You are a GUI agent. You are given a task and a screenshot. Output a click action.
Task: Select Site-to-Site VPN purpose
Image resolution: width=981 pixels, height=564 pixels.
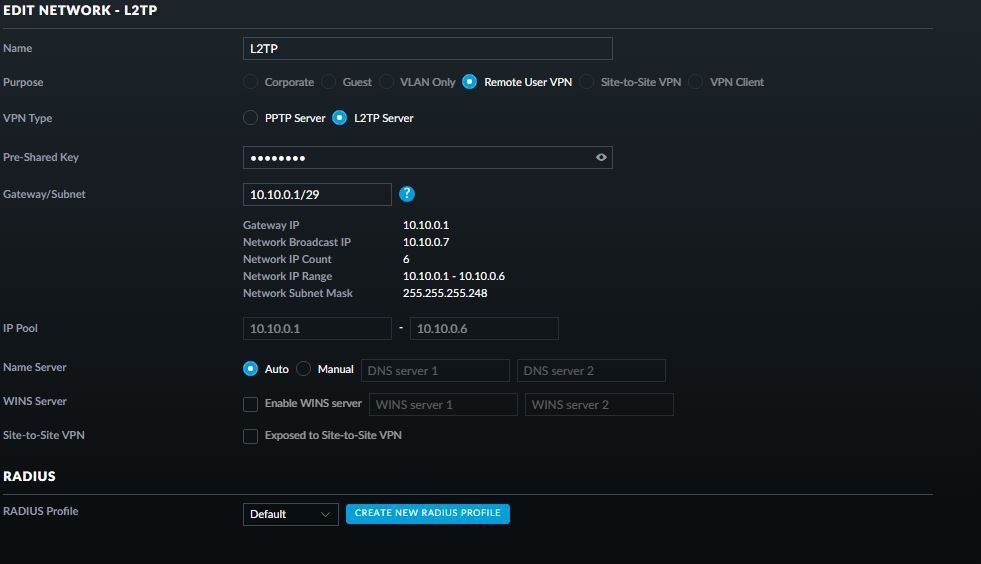pyautogui.click(x=587, y=82)
